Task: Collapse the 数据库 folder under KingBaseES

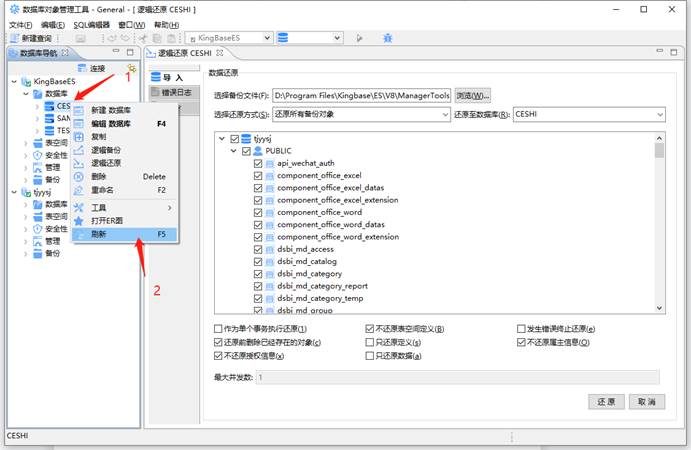Action: [26, 94]
